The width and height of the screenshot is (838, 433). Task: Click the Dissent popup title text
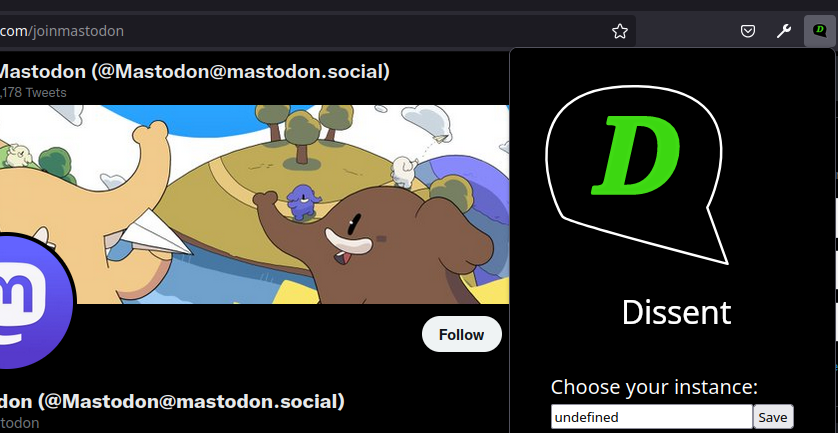pyautogui.click(x=676, y=313)
